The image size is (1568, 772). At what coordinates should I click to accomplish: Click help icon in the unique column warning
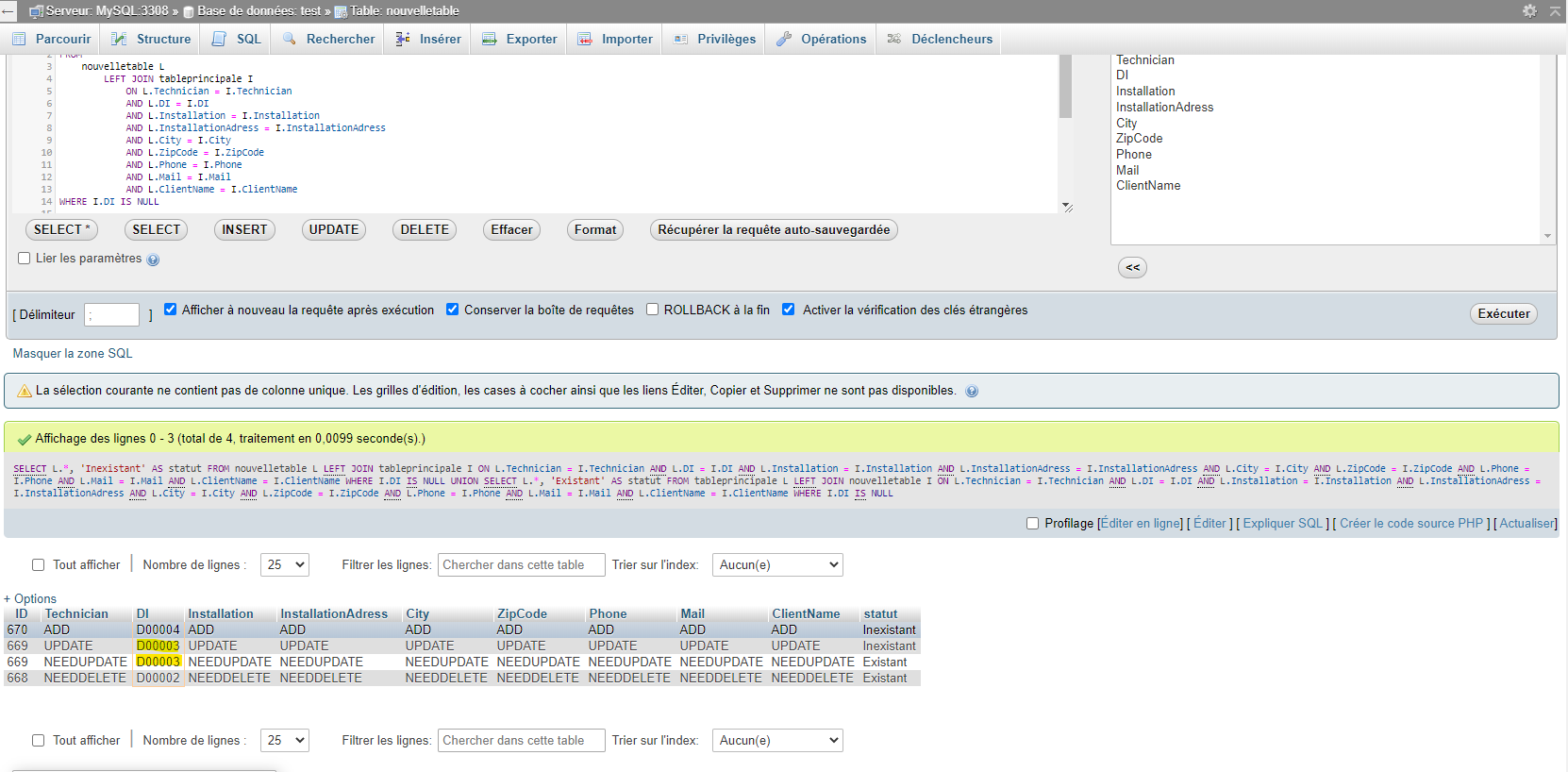[972, 391]
